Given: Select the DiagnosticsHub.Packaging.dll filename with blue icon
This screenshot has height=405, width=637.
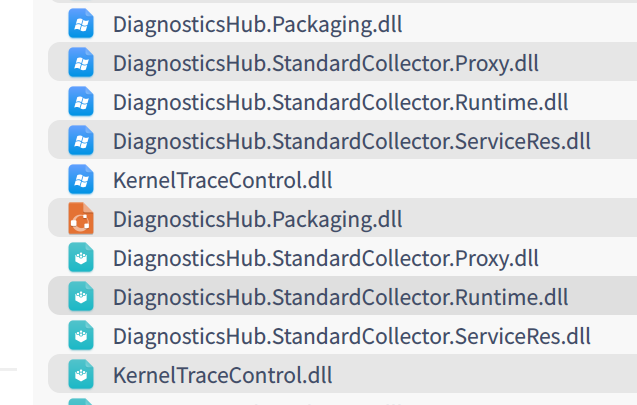Looking at the screenshot, I should click(258, 24).
